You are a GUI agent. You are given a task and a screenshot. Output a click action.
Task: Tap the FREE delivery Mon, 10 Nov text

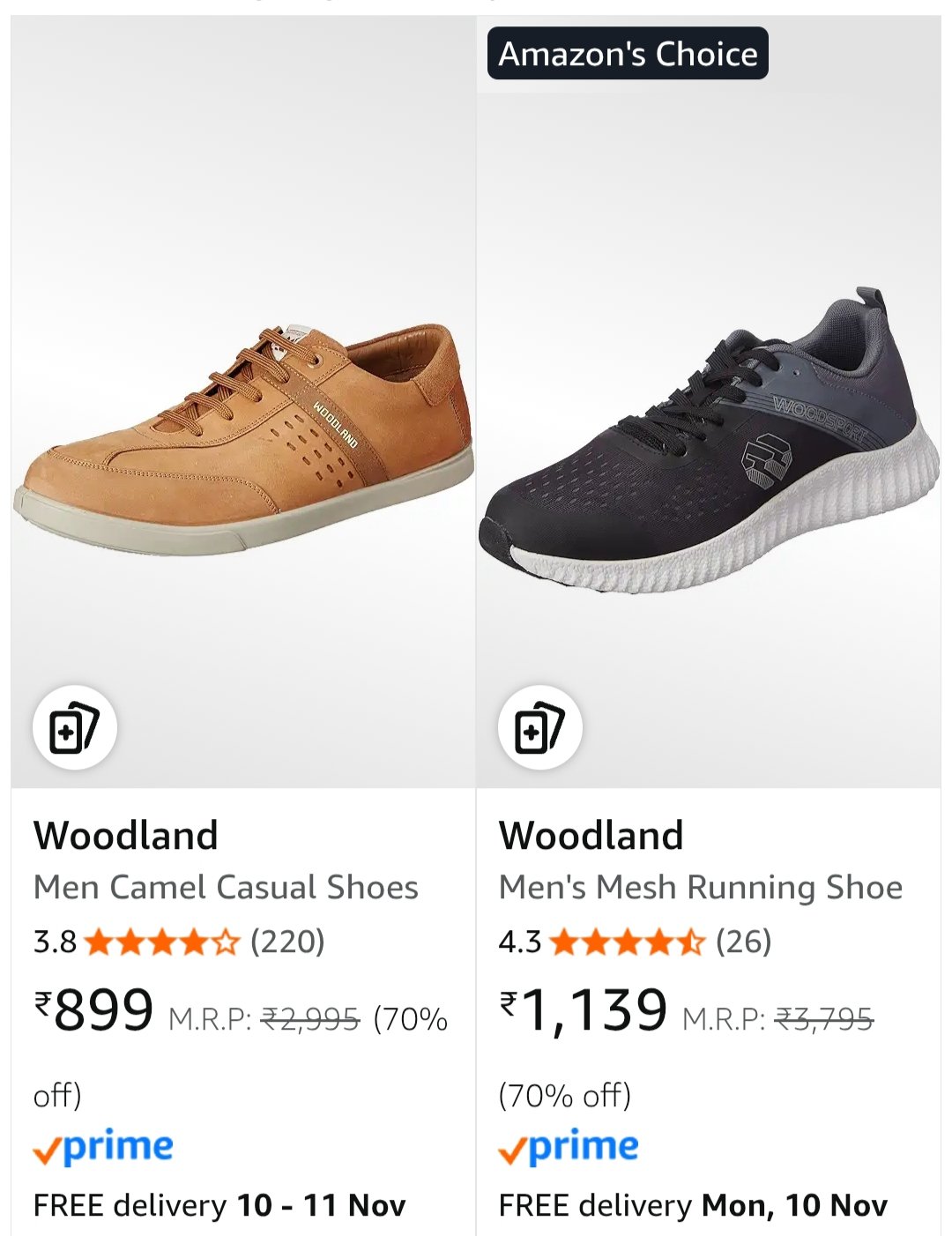(693, 1205)
